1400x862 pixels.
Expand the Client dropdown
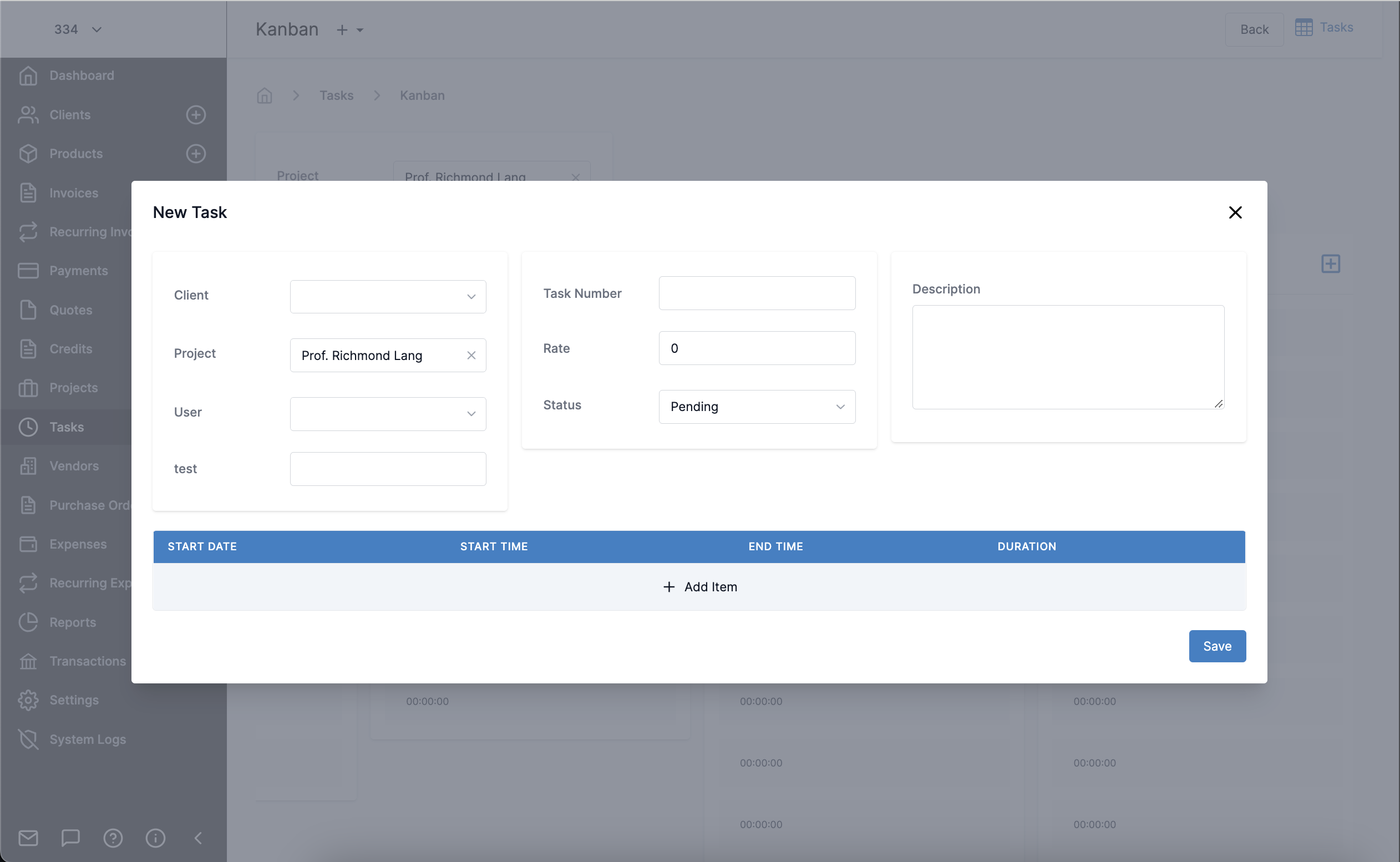(388, 296)
